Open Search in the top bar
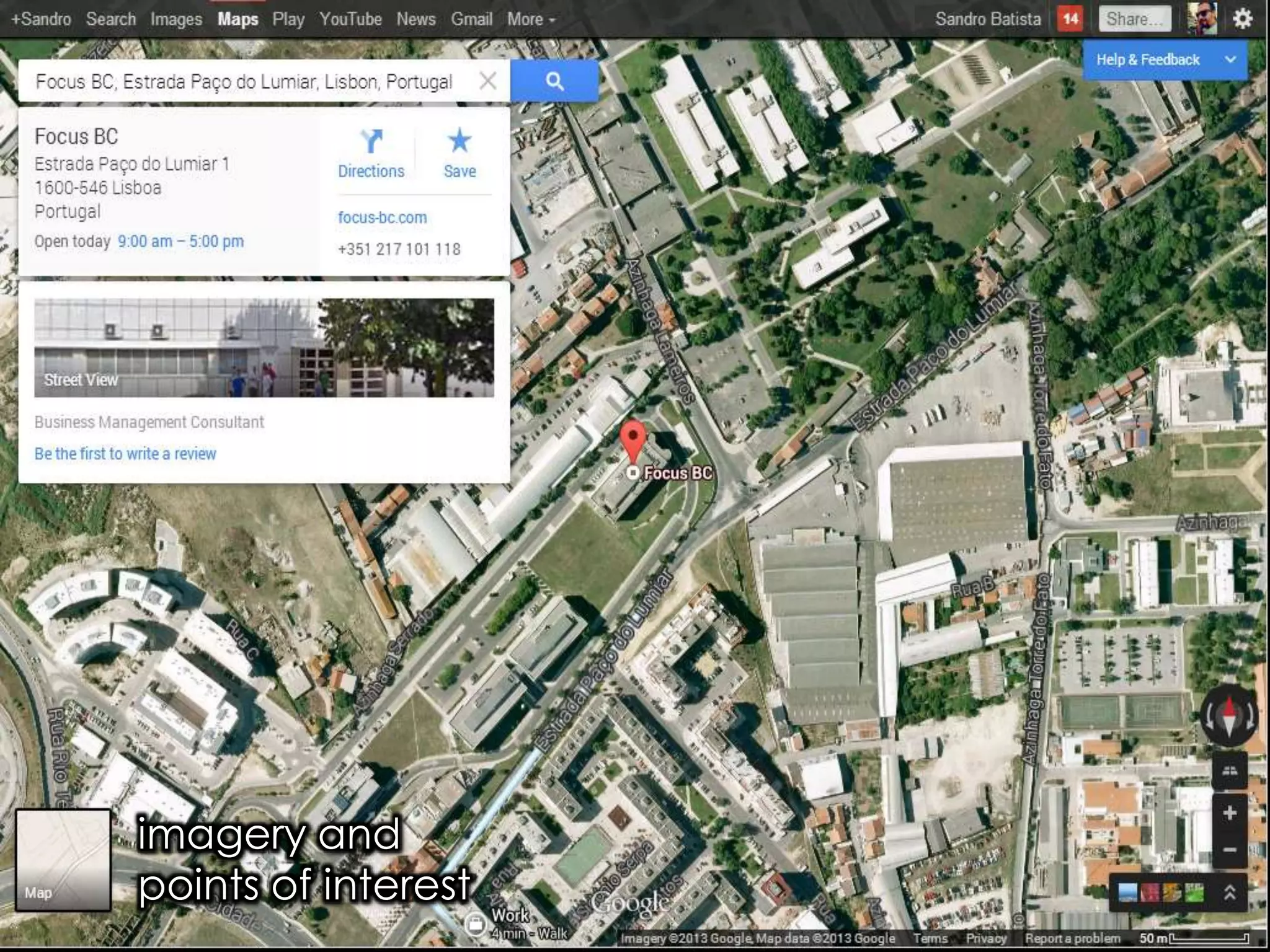 [x=110, y=19]
